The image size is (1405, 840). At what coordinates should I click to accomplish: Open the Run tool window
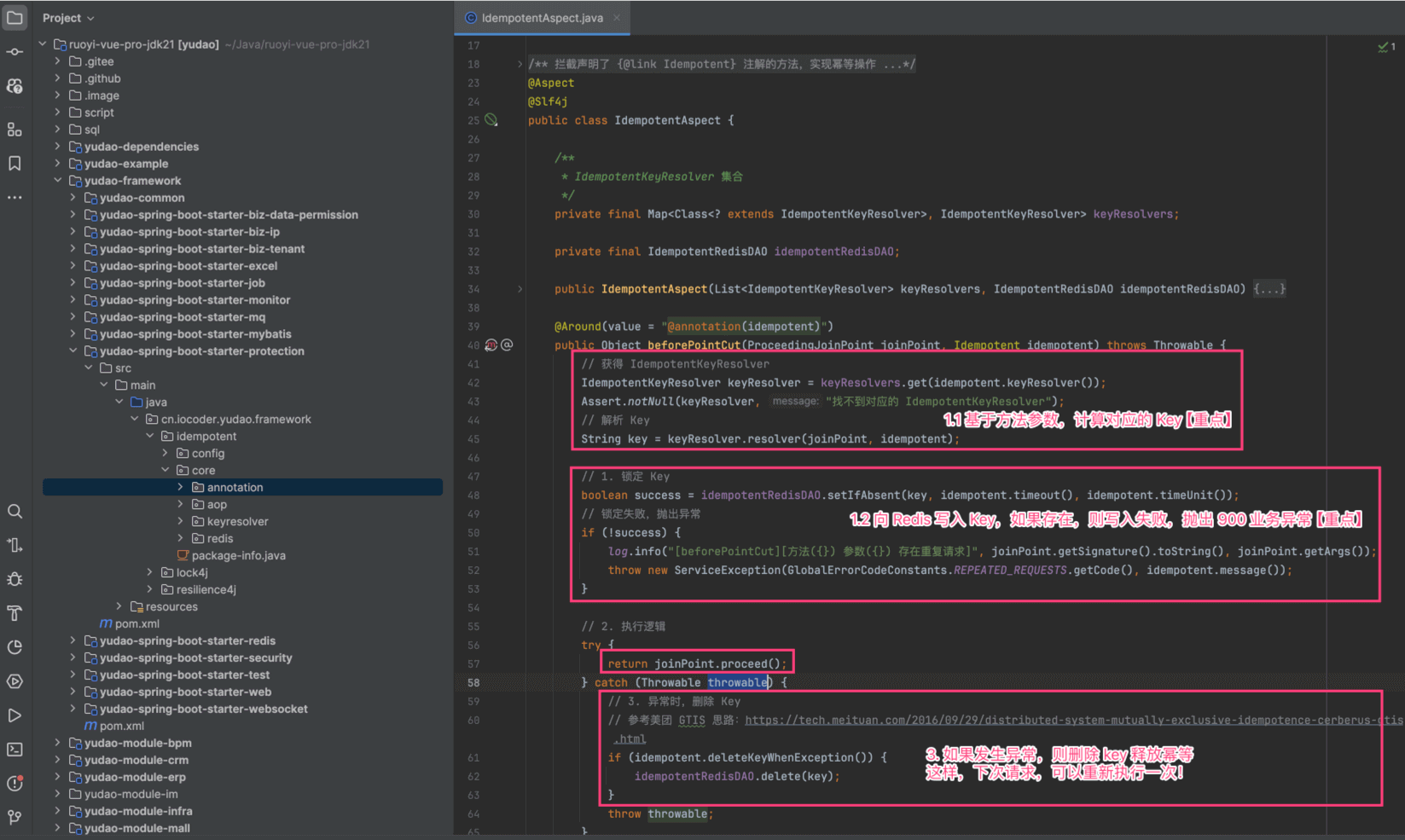(x=15, y=715)
